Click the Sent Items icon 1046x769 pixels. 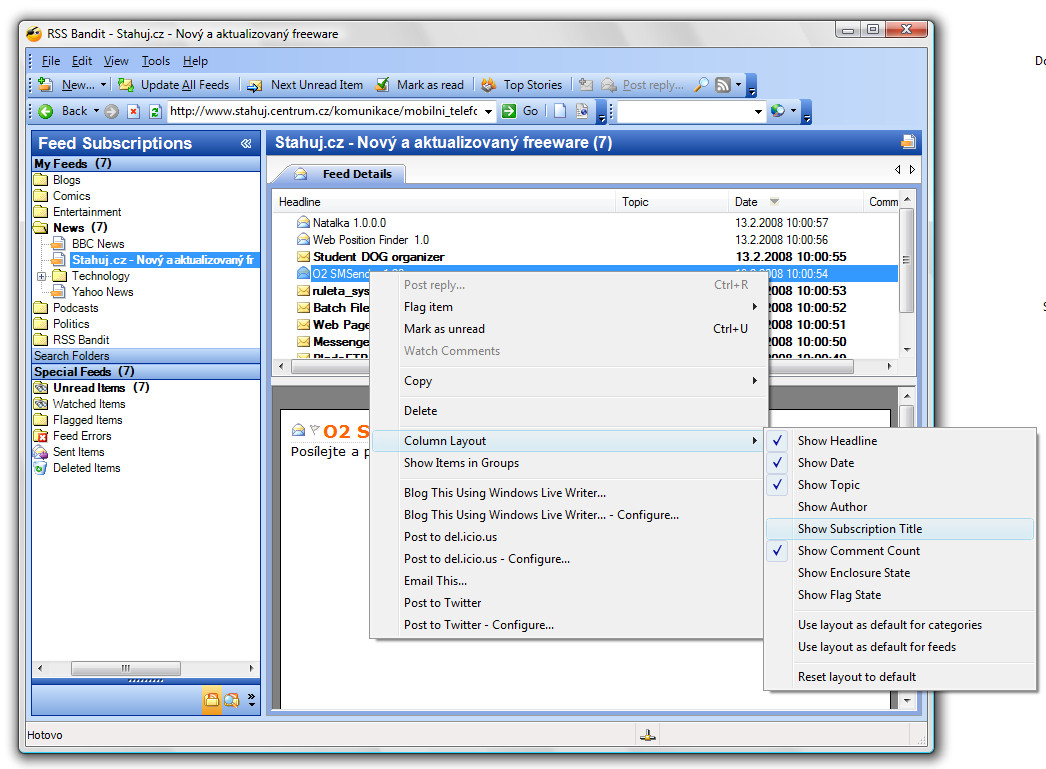(41, 452)
